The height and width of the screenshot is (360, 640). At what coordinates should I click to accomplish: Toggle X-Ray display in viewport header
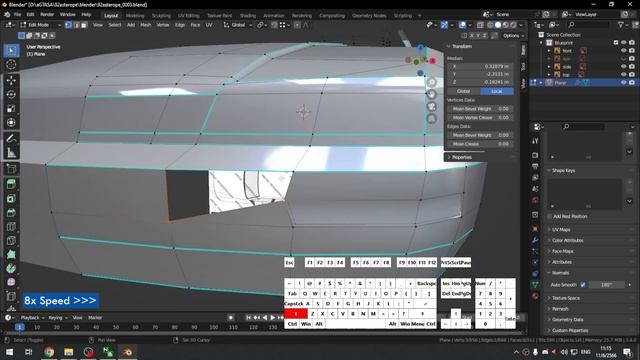coord(480,25)
